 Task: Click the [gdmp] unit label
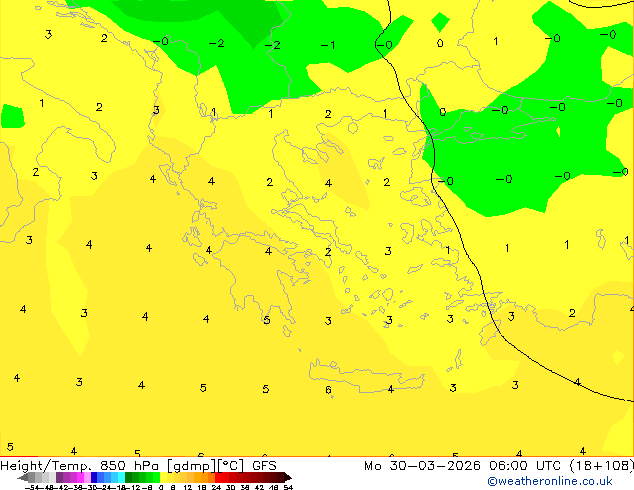click(x=191, y=466)
